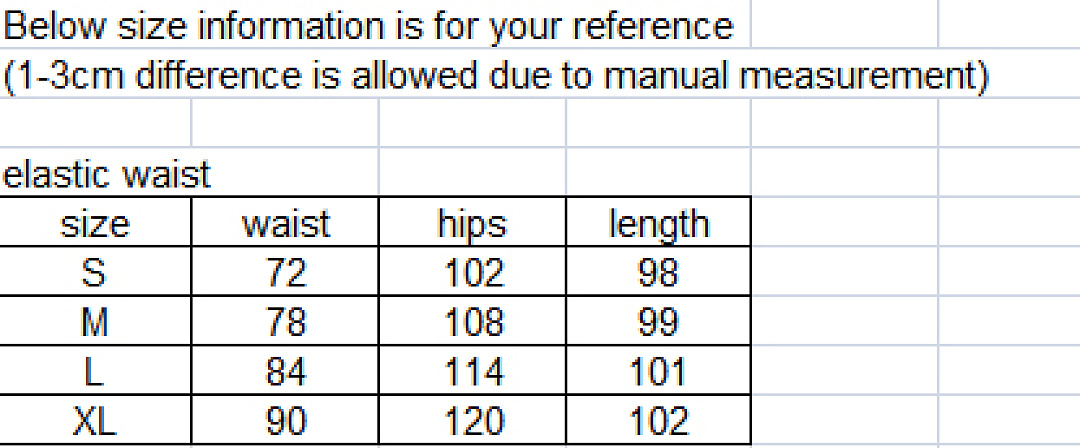The height and width of the screenshot is (448, 1080).
Task: Select the cell with size M
Action: [x=95, y=320]
